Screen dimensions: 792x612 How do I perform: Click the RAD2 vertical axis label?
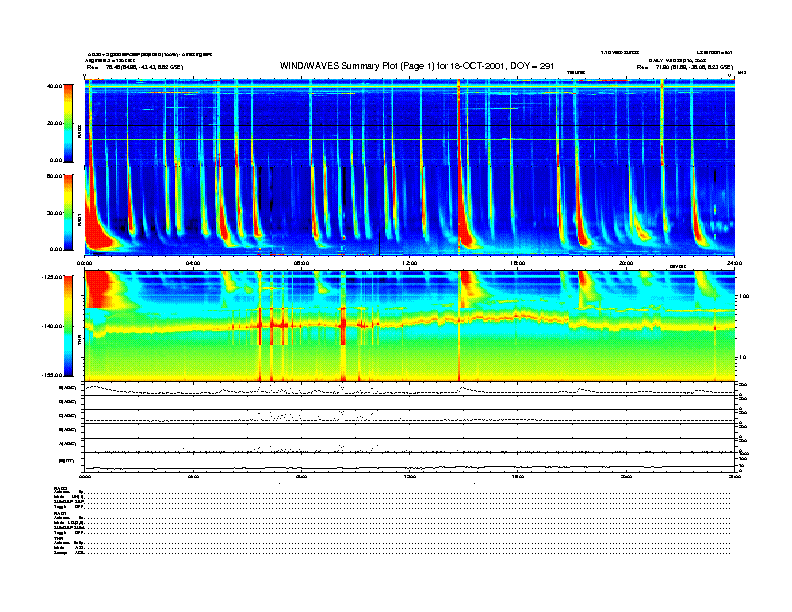click(79, 131)
